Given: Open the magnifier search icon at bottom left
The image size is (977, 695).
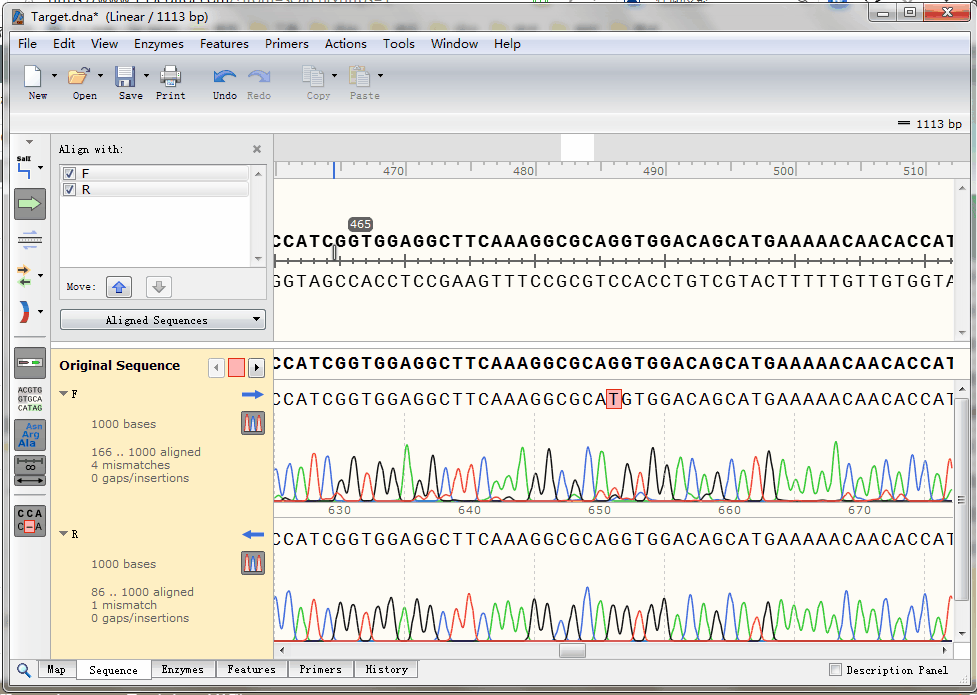Looking at the screenshot, I should 24,670.
